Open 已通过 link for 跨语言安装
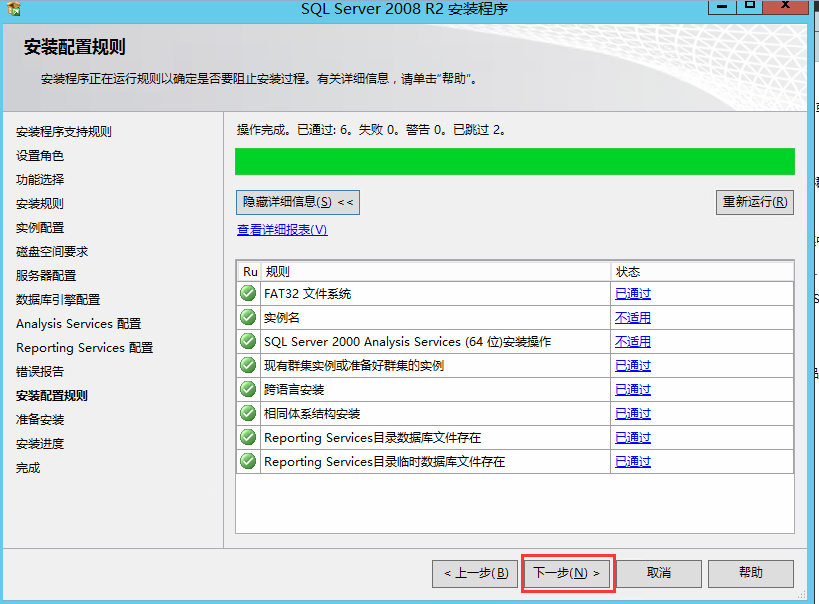The width and height of the screenshot is (819, 604). 633,390
